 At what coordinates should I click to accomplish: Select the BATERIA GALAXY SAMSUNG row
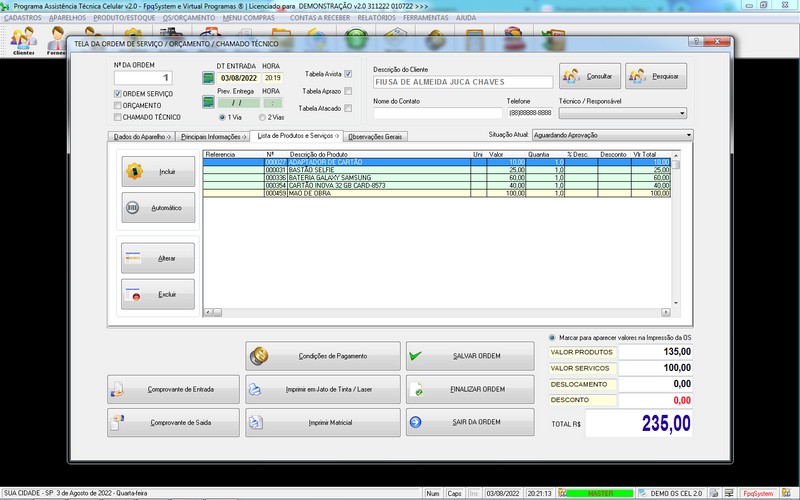[437, 178]
